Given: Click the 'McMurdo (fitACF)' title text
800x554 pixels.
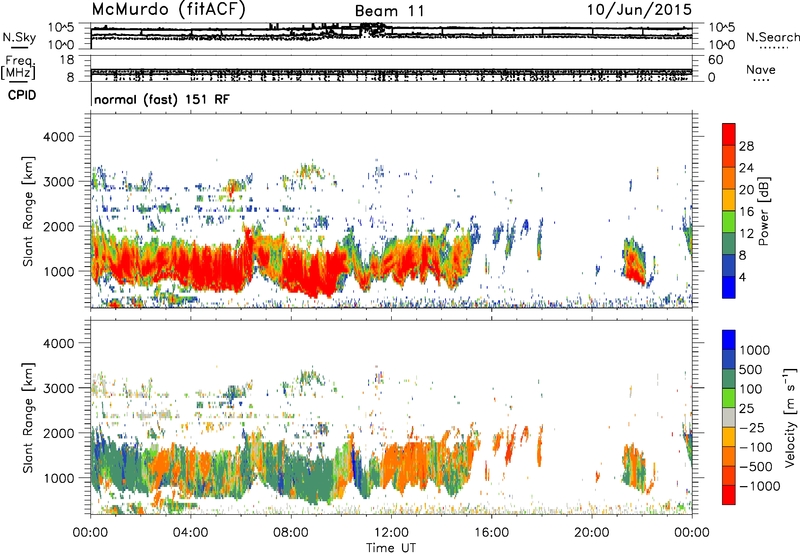Looking at the screenshot, I should coord(169,9).
